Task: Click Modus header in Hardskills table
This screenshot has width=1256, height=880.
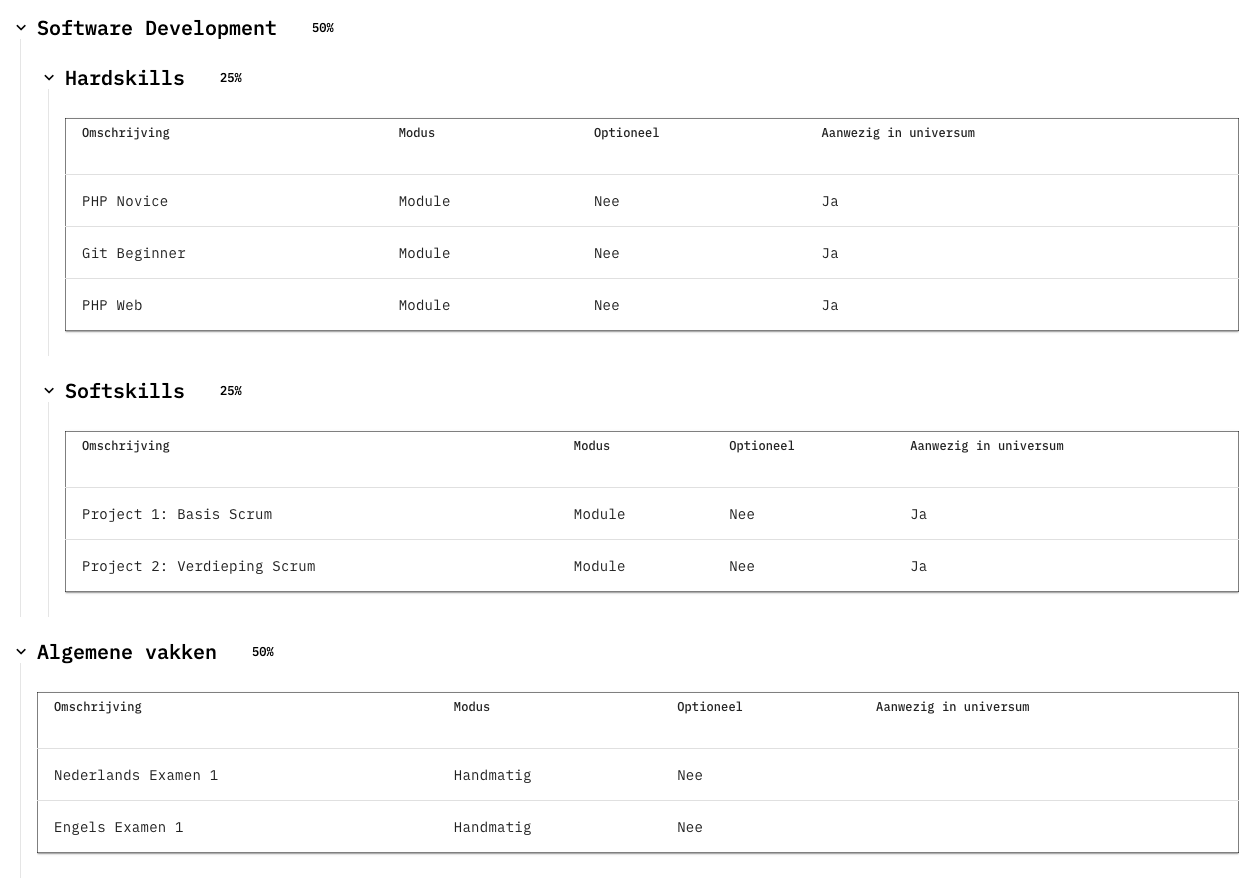Action: tap(417, 133)
